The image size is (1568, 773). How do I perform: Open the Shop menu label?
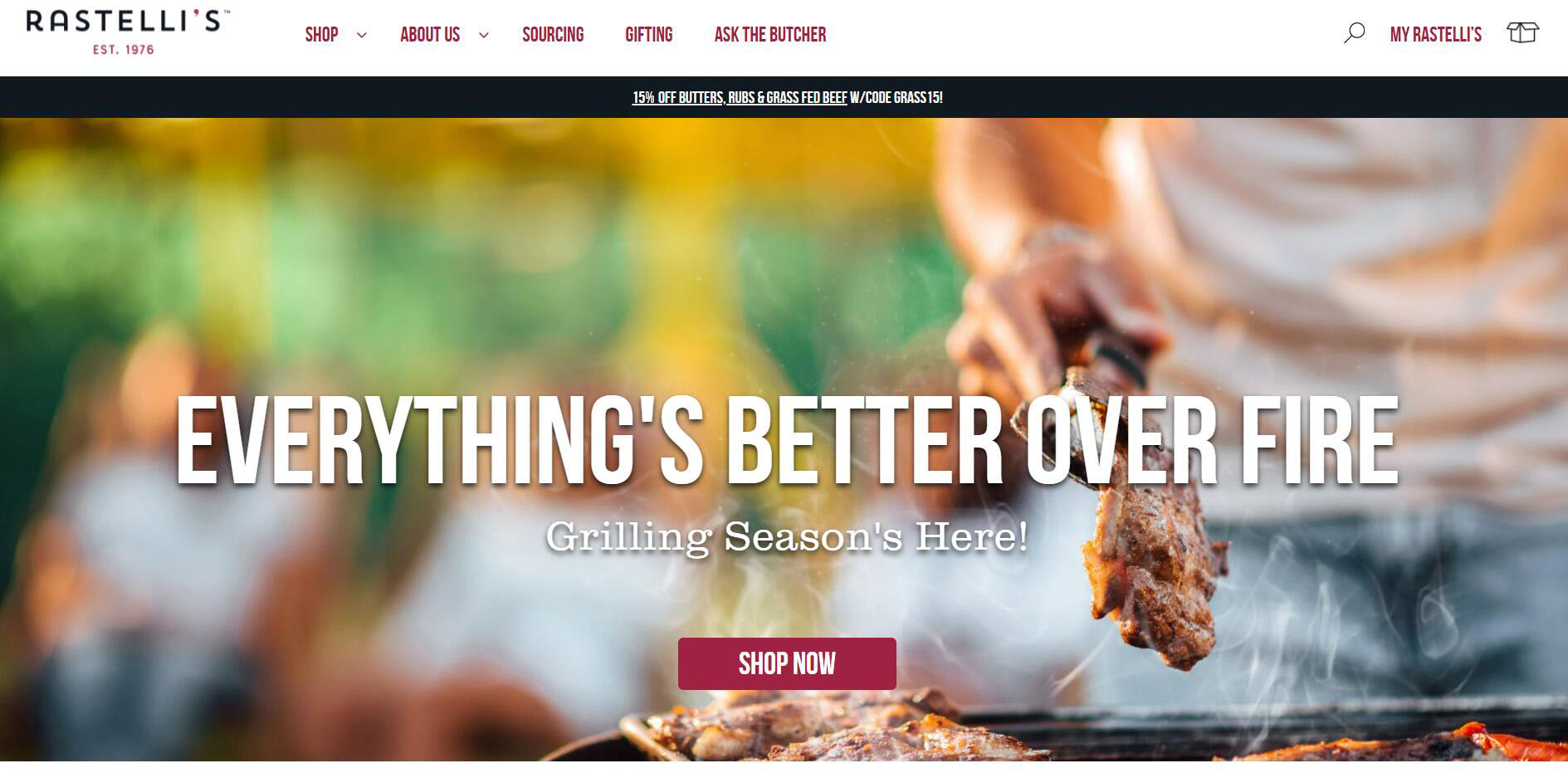pos(321,35)
